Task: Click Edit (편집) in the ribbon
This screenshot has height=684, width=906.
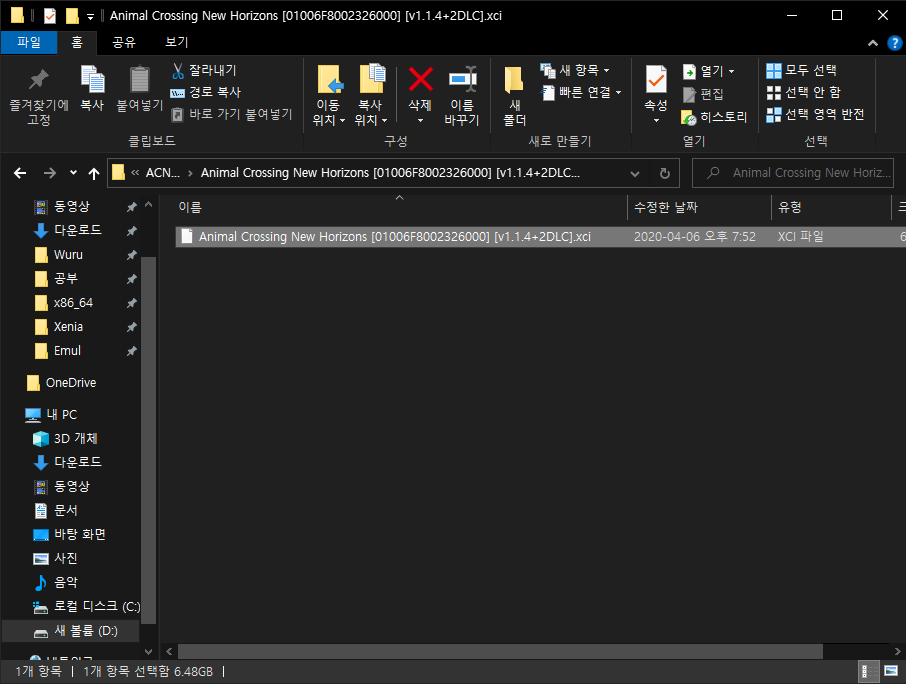Action: tap(703, 94)
